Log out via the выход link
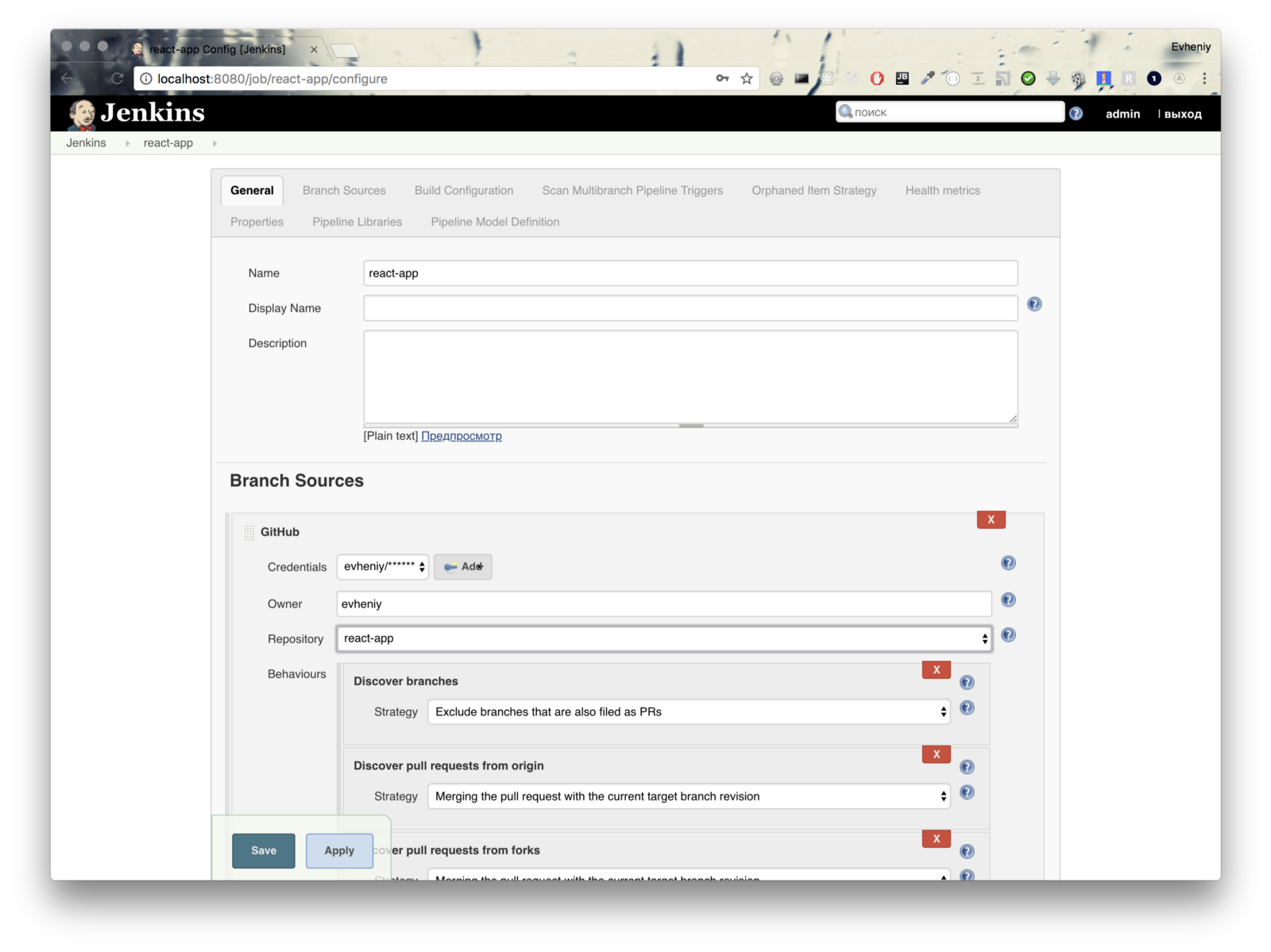The height and width of the screenshot is (952, 1271). pos(1183,114)
